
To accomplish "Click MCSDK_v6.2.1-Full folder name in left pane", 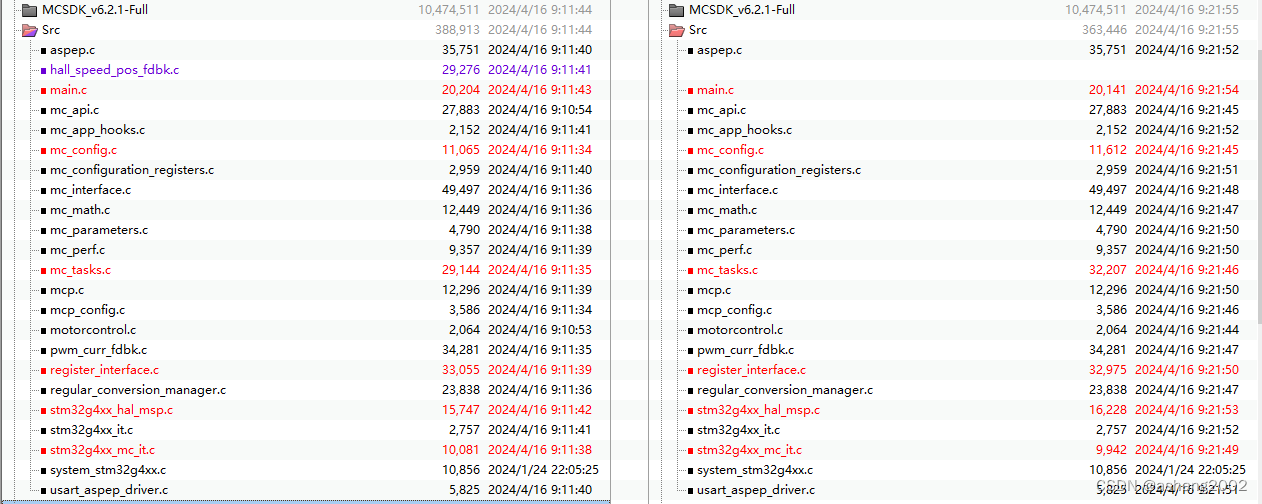I will (95, 10).
